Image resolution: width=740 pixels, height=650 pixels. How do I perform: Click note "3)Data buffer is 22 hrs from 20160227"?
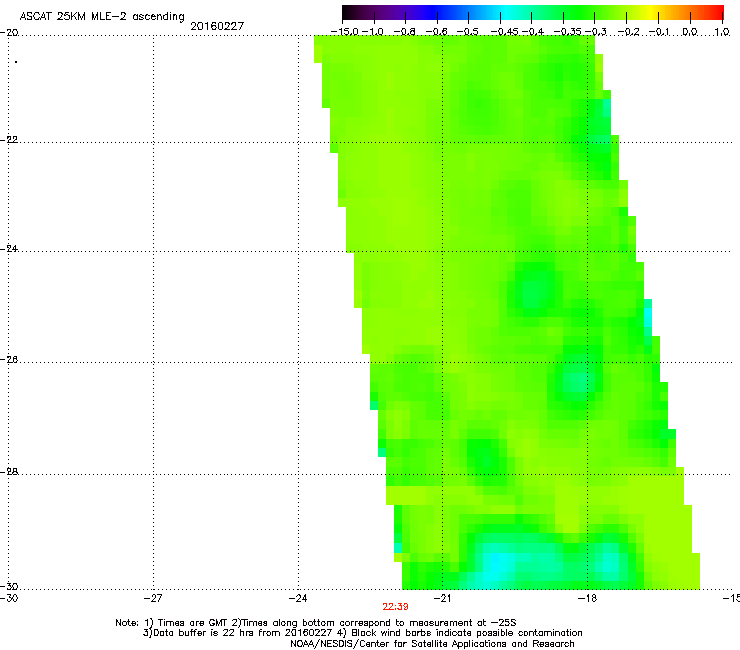238,633
